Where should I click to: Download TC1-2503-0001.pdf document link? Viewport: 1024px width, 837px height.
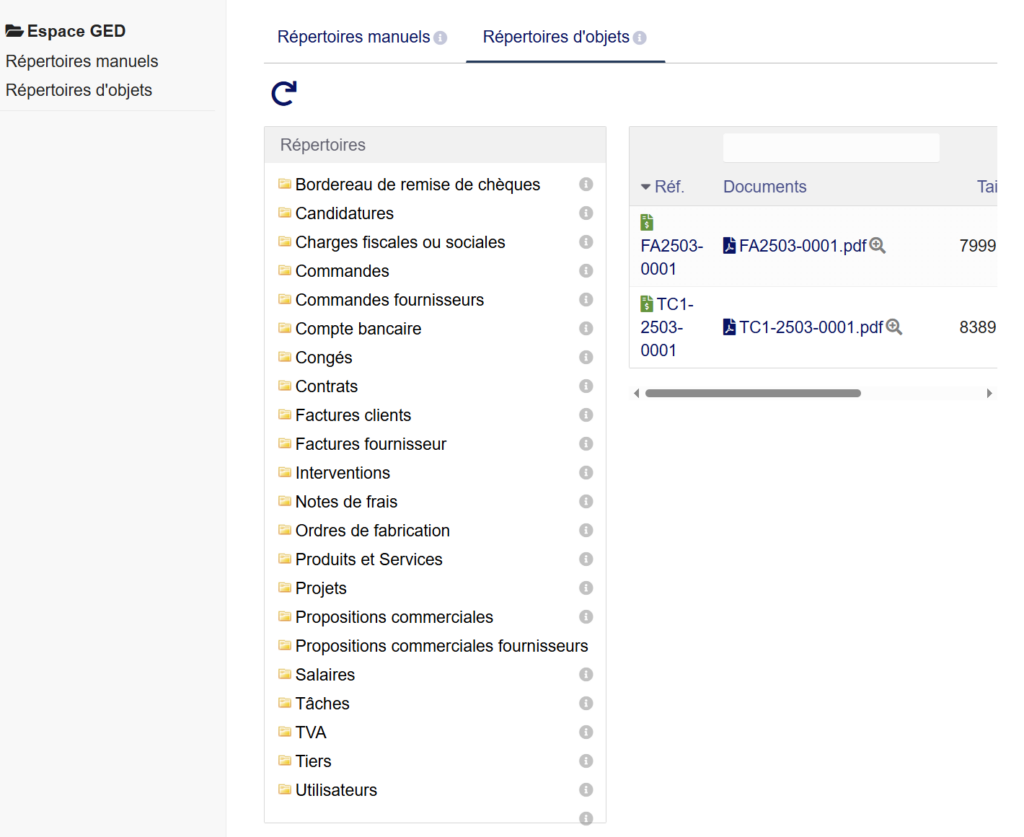click(x=811, y=327)
